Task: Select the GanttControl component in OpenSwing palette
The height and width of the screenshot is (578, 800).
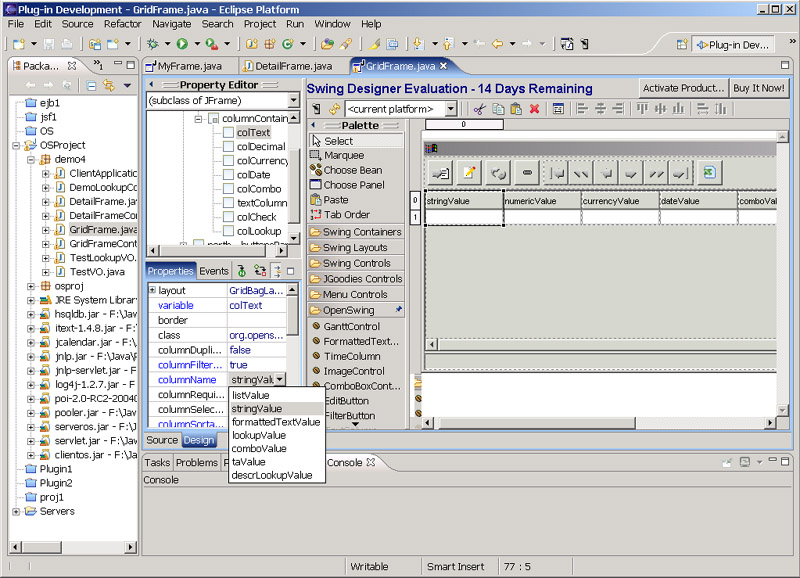Action: pyautogui.click(x=351, y=326)
